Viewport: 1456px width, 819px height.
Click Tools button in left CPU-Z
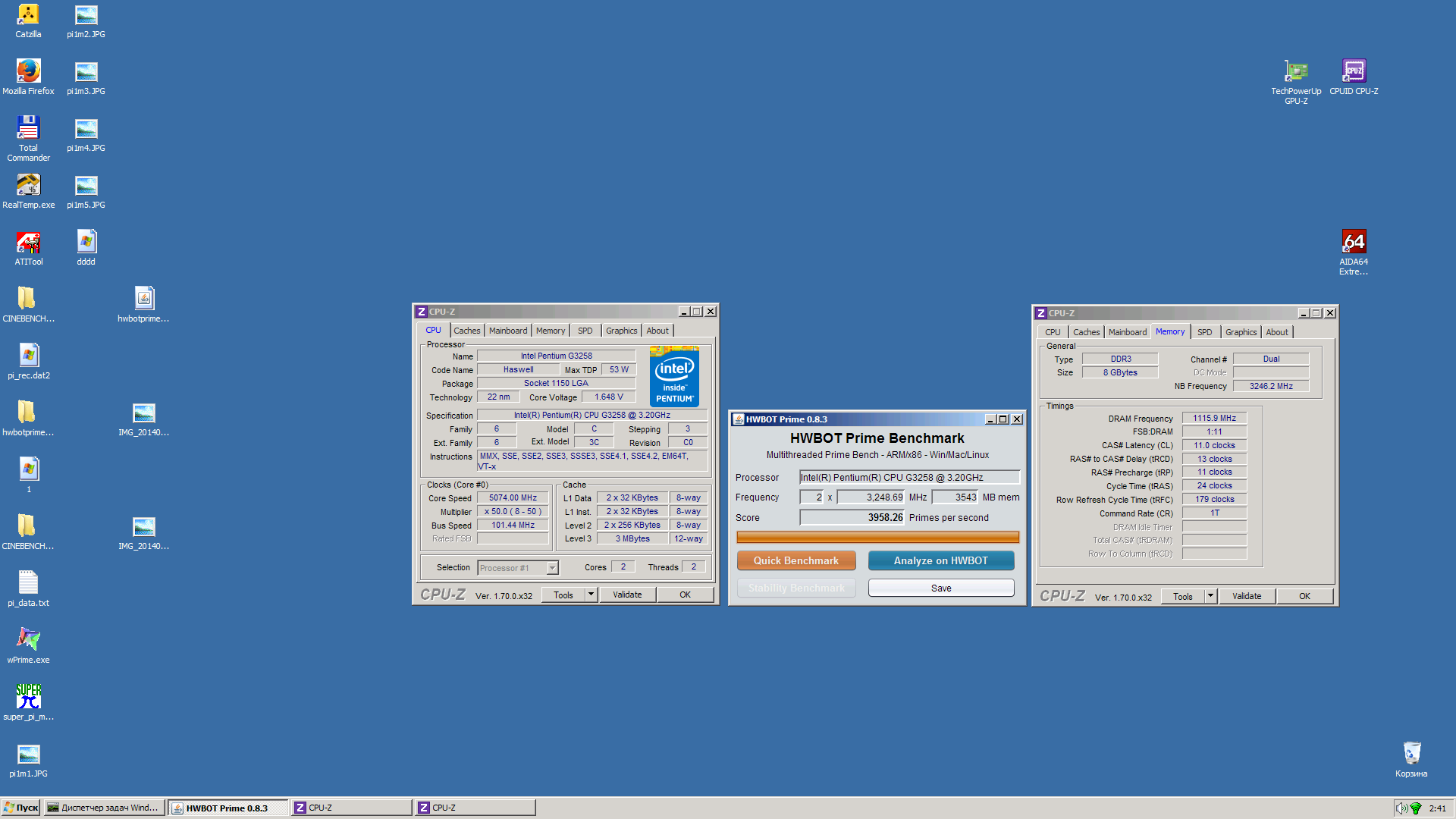click(563, 595)
